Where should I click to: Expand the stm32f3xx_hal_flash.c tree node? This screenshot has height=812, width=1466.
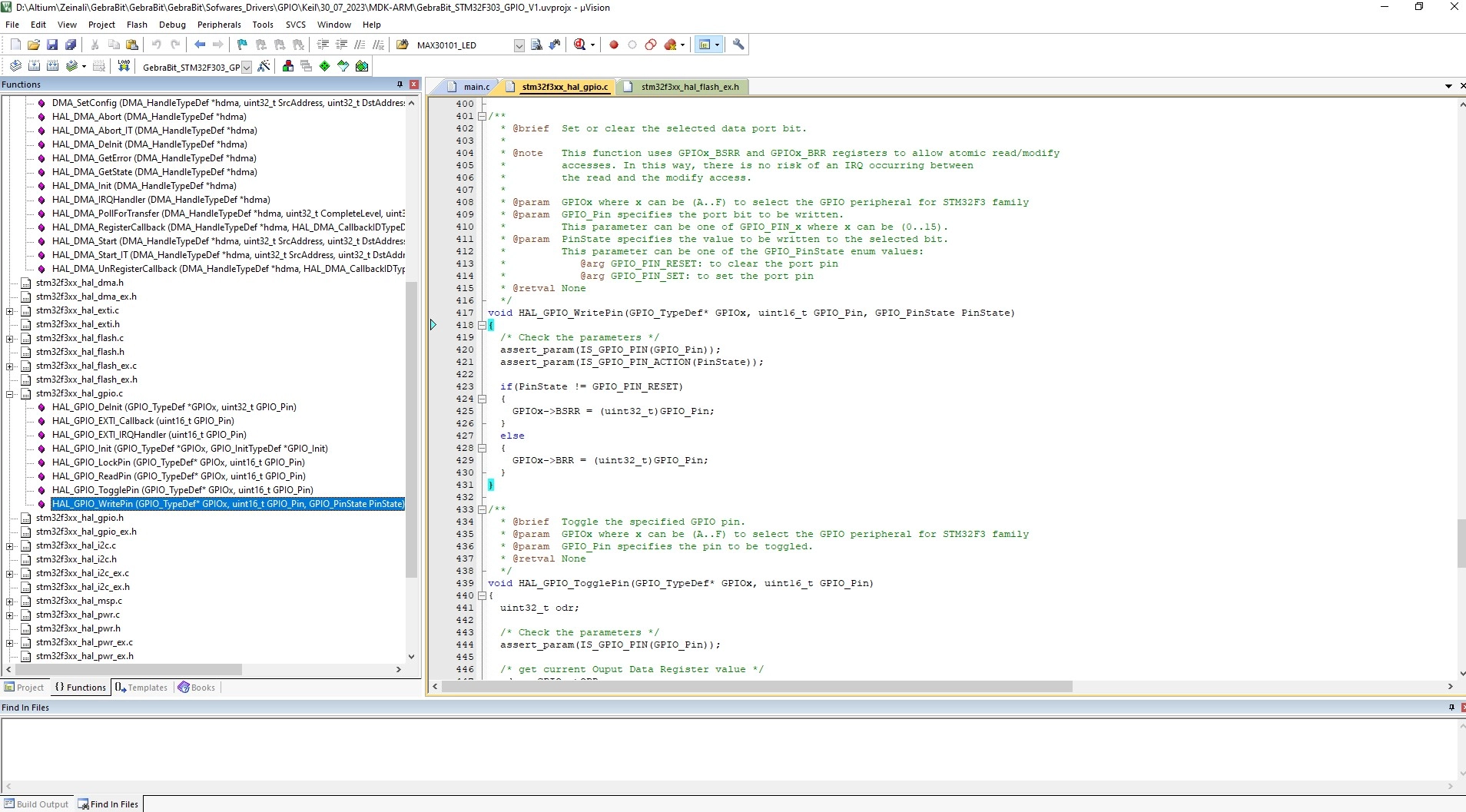[x=10, y=338]
